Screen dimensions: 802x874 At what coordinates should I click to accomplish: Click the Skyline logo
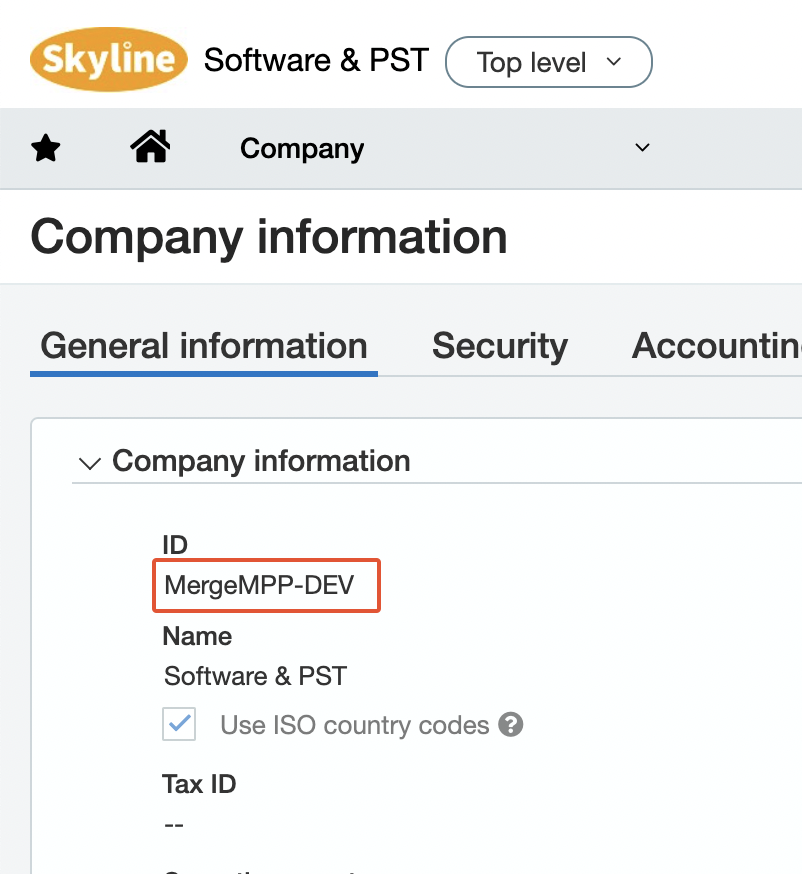pyautogui.click(x=109, y=60)
